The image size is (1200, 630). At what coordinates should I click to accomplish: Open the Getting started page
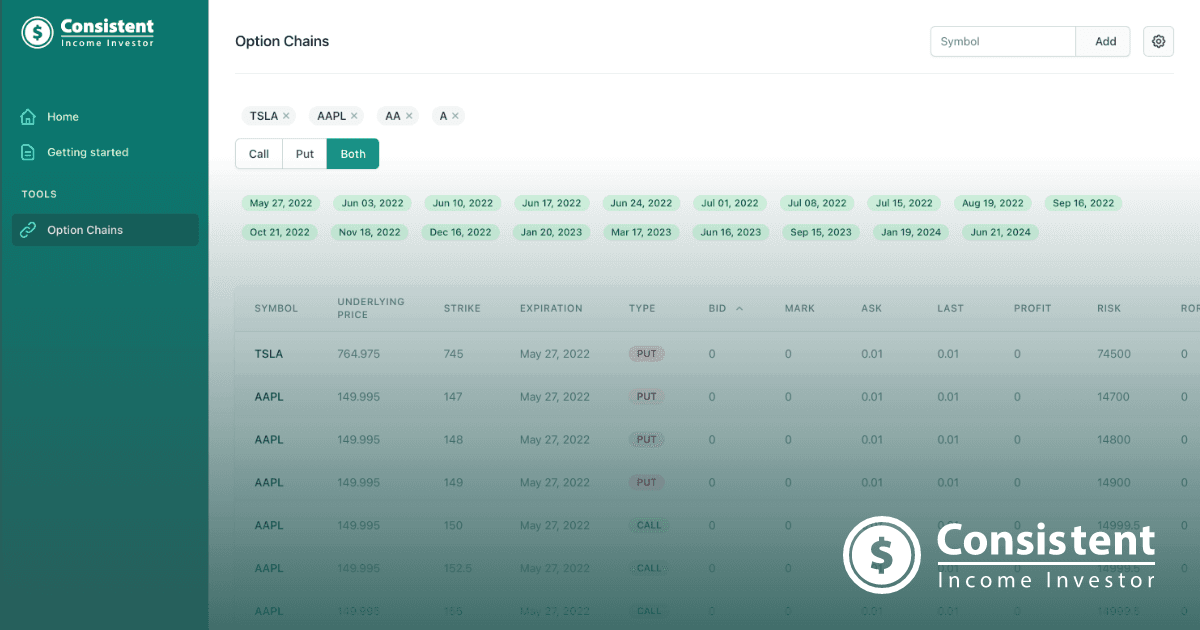[x=89, y=152]
